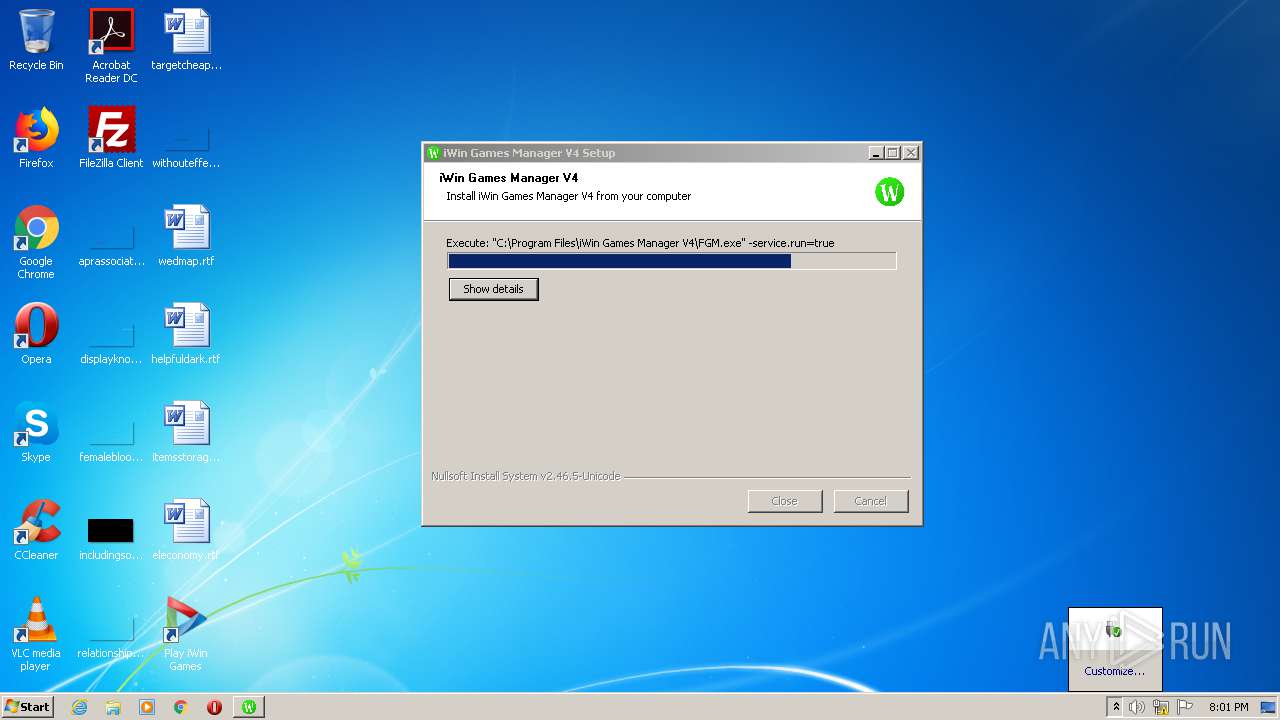Click the Customize... link in the tray popup

[x=1114, y=671]
